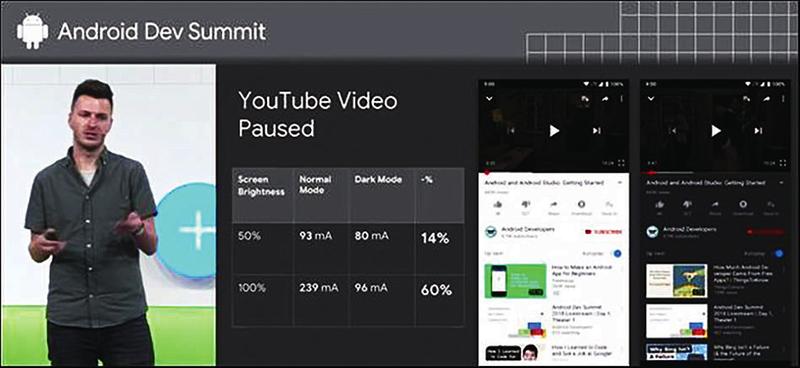Image resolution: width=800 pixels, height=368 pixels.
Task: Toggle Autoplay switch on the dark-mode phone
Action: pos(778,253)
